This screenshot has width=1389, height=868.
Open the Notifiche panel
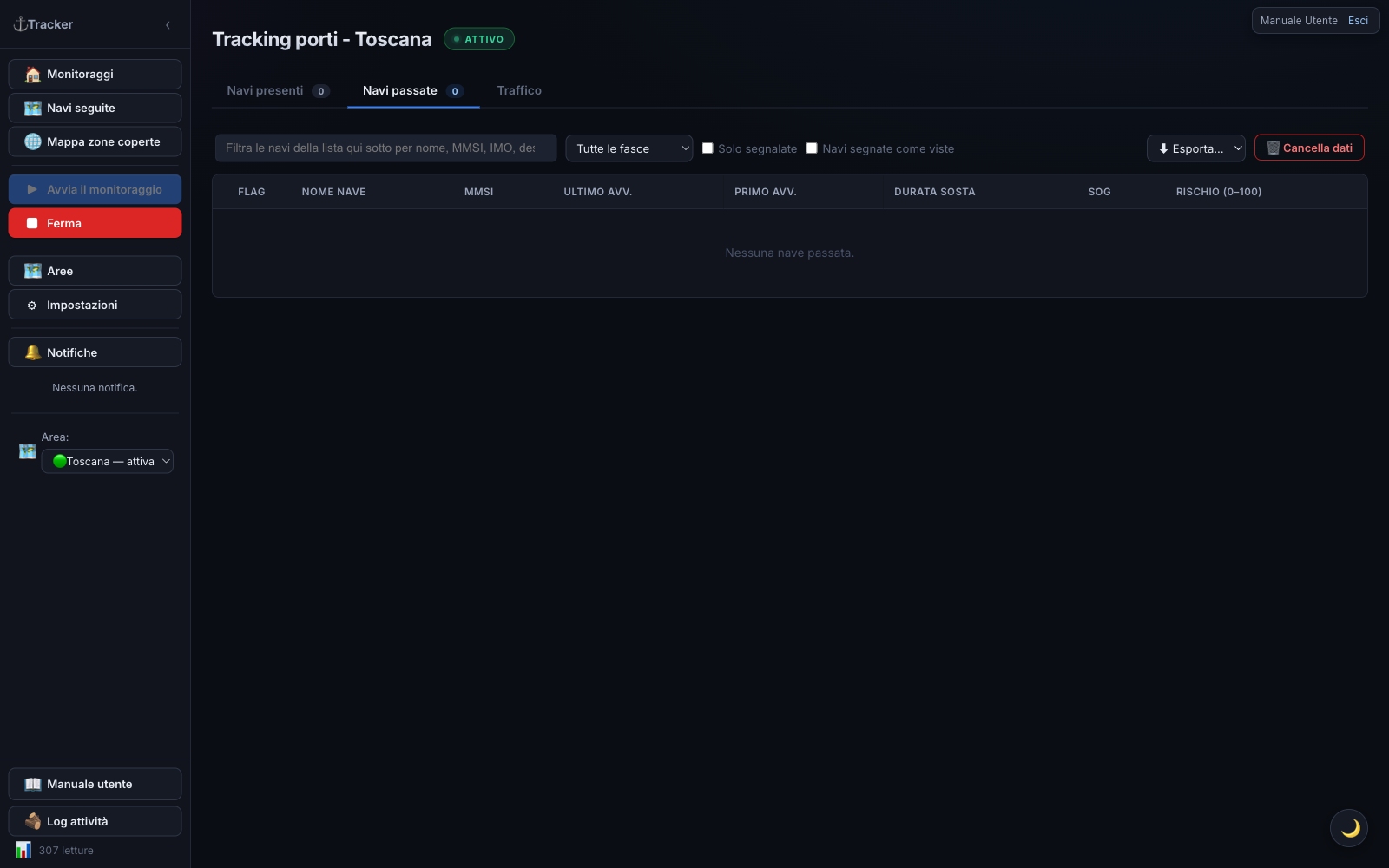tap(95, 352)
